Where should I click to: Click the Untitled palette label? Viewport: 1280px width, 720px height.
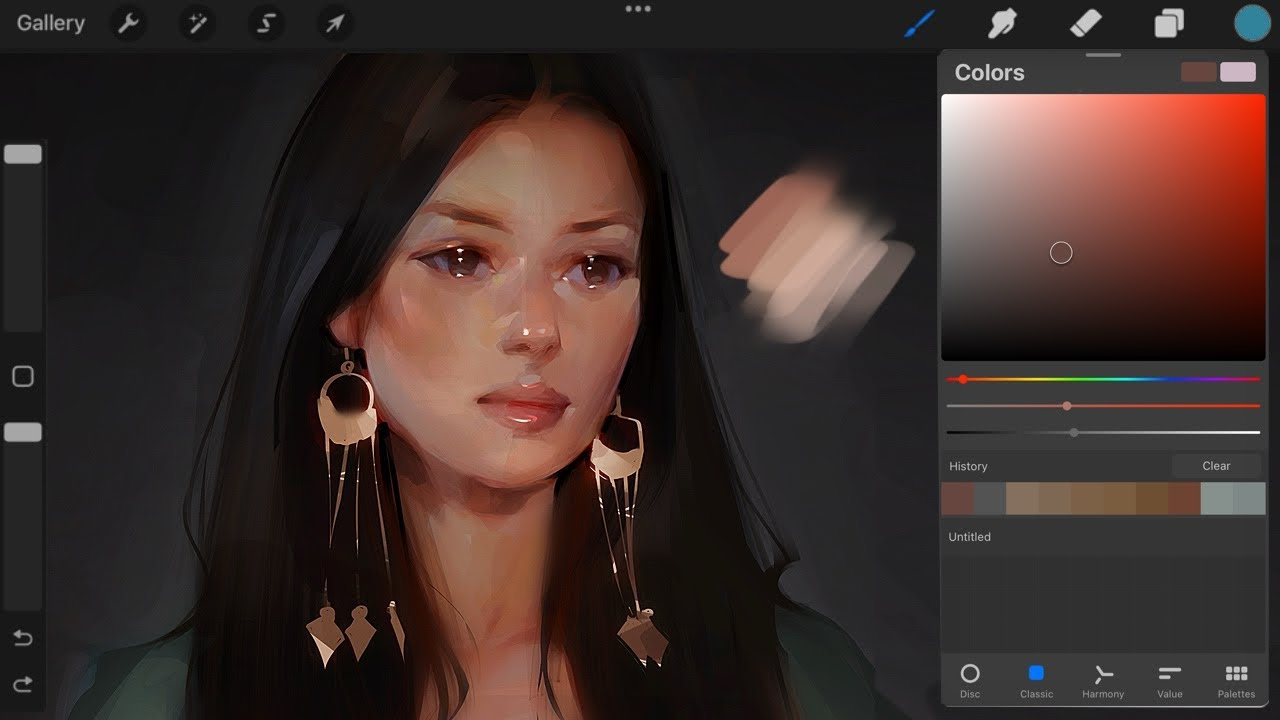coord(970,537)
